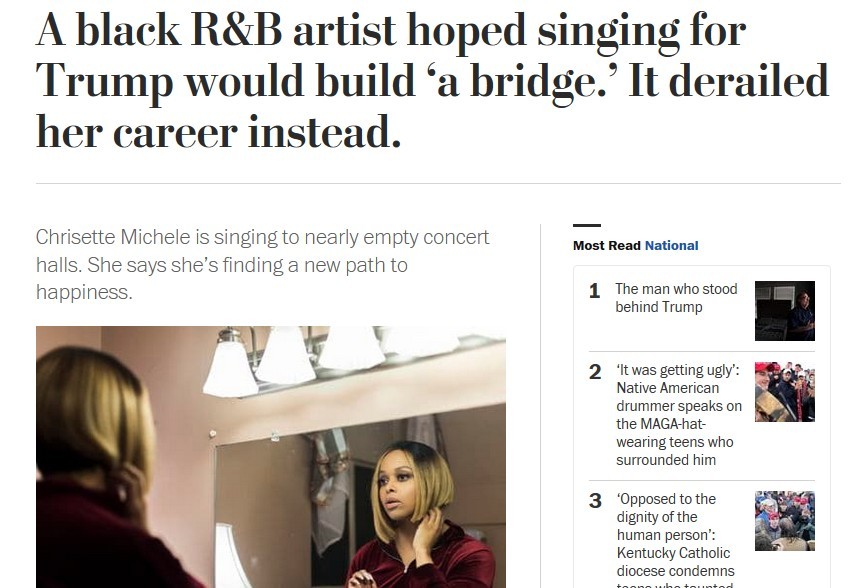Click the rank number 3 in Most Read
The height and width of the screenshot is (588, 867).
(595, 501)
